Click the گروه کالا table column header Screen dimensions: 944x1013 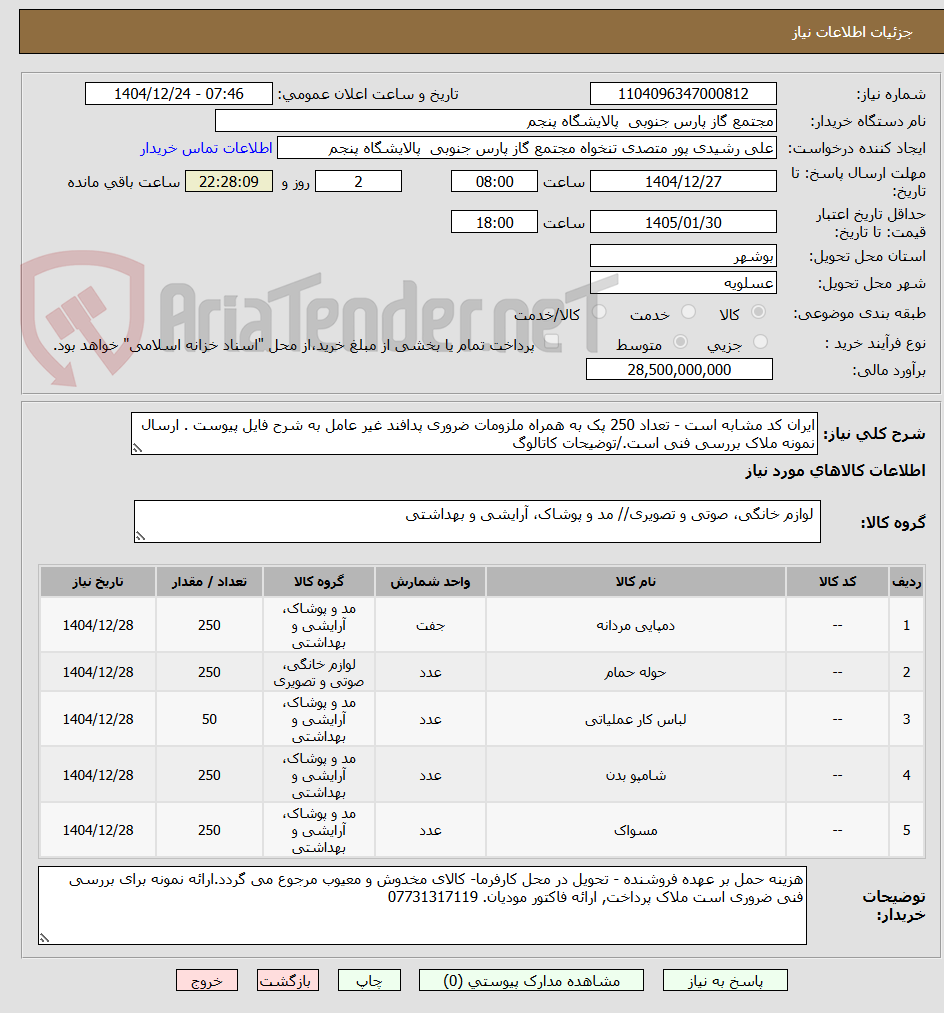point(319,581)
